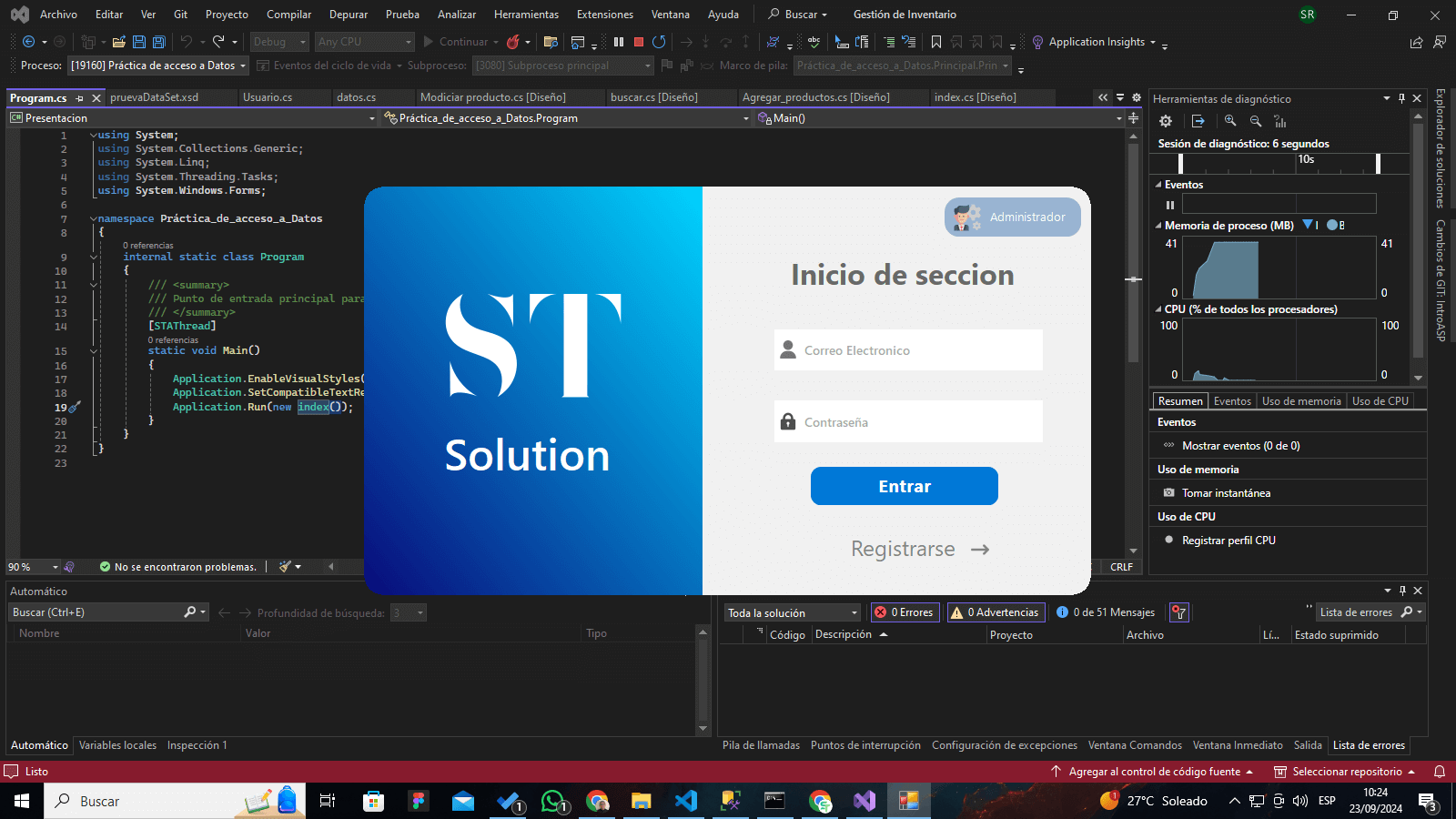Click the spell checker abc icon

pyautogui.click(x=814, y=42)
